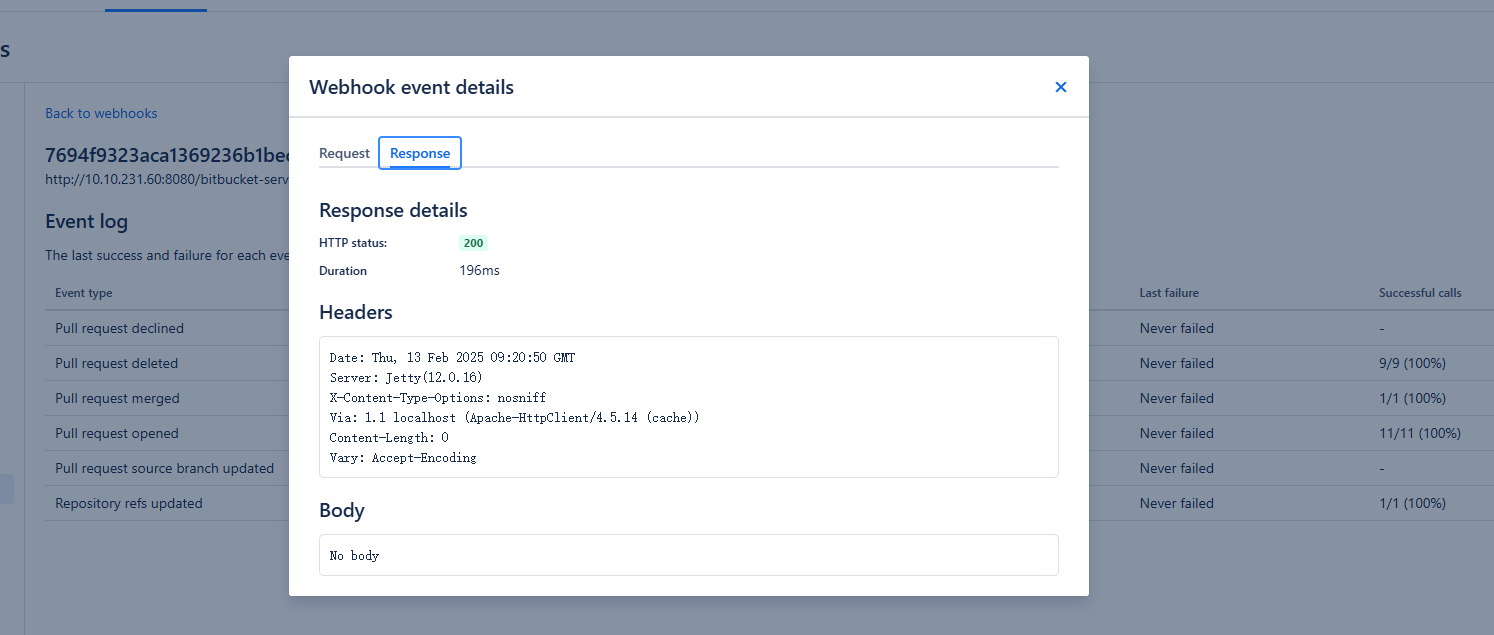Select the Pull request deleted event row

click(x=761, y=363)
